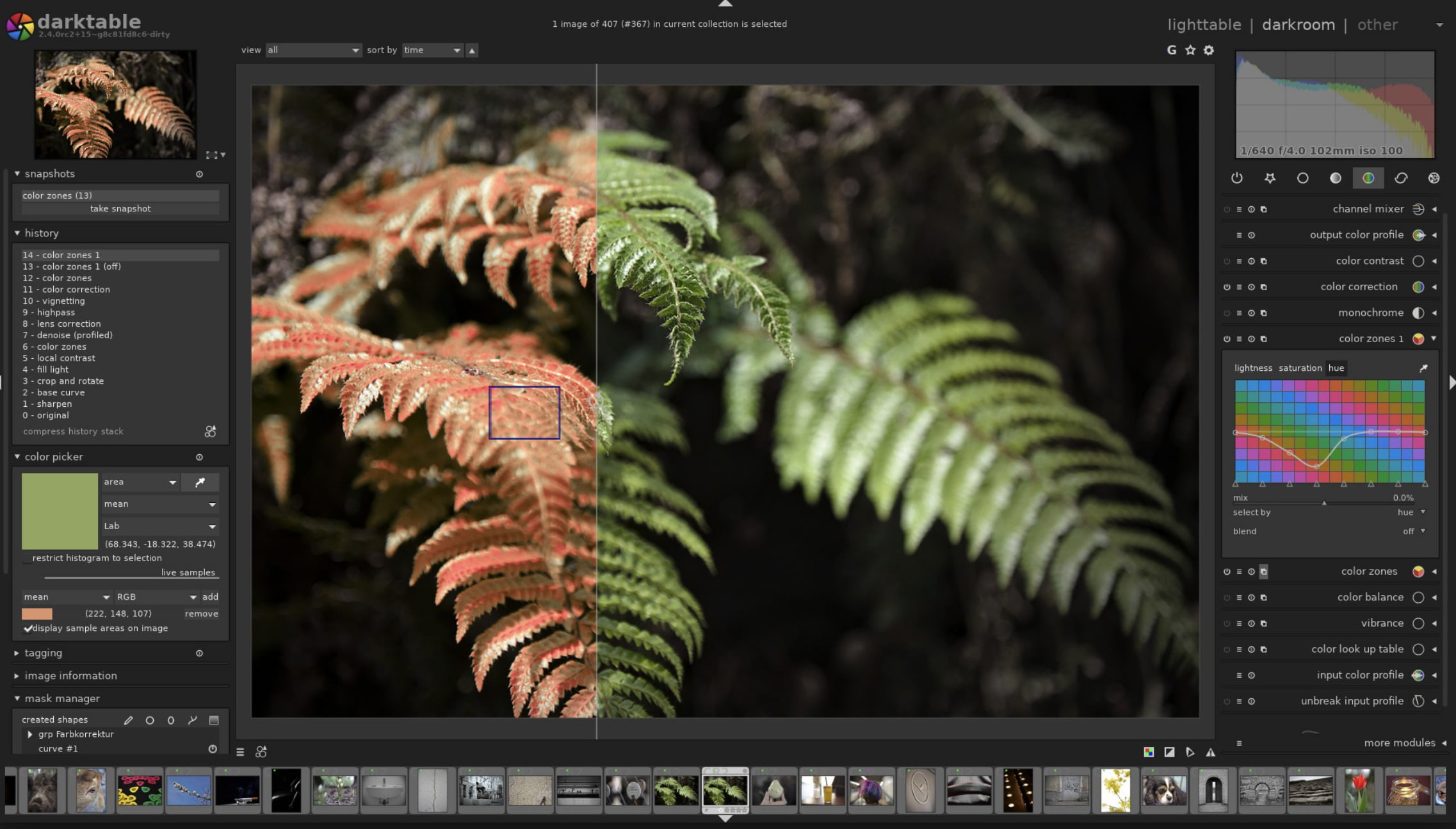Switch to lighttable view
Screen dimensions: 1456x829
(1204, 24)
